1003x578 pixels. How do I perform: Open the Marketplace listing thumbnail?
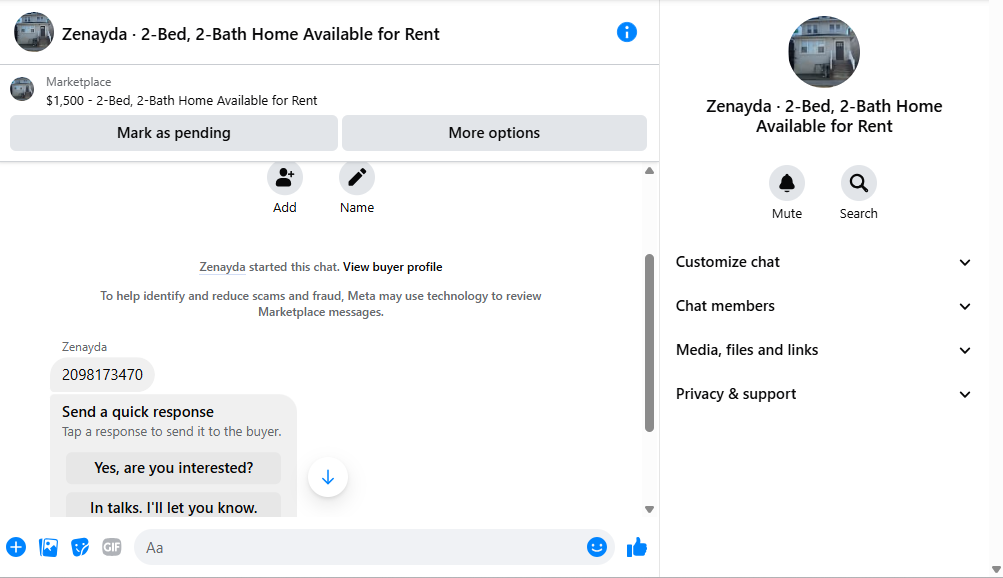tap(22, 89)
